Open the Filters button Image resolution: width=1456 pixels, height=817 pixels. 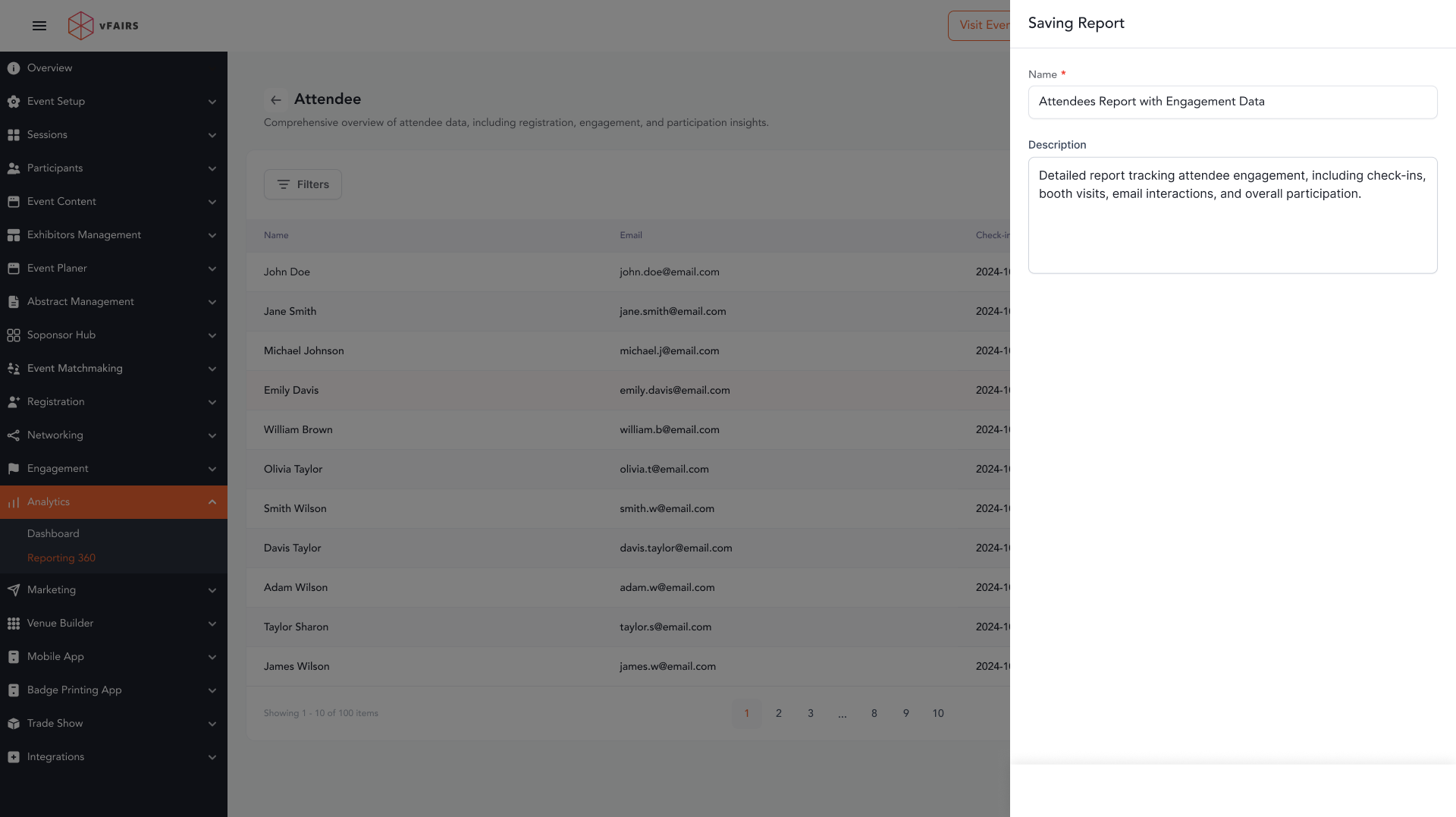(303, 184)
